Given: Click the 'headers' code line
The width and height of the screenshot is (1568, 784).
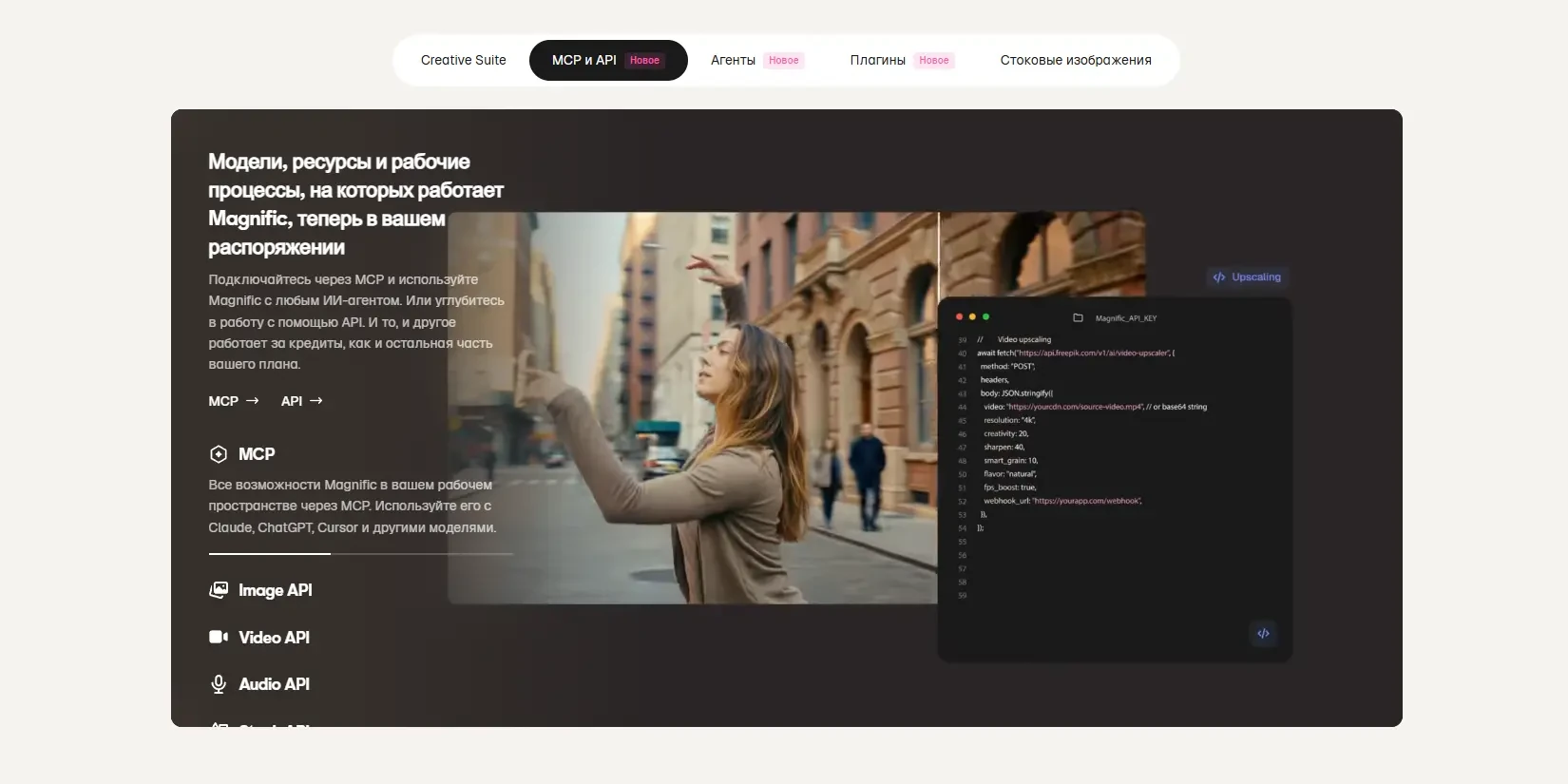Looking at the screenshot, I should click(995, 379).
